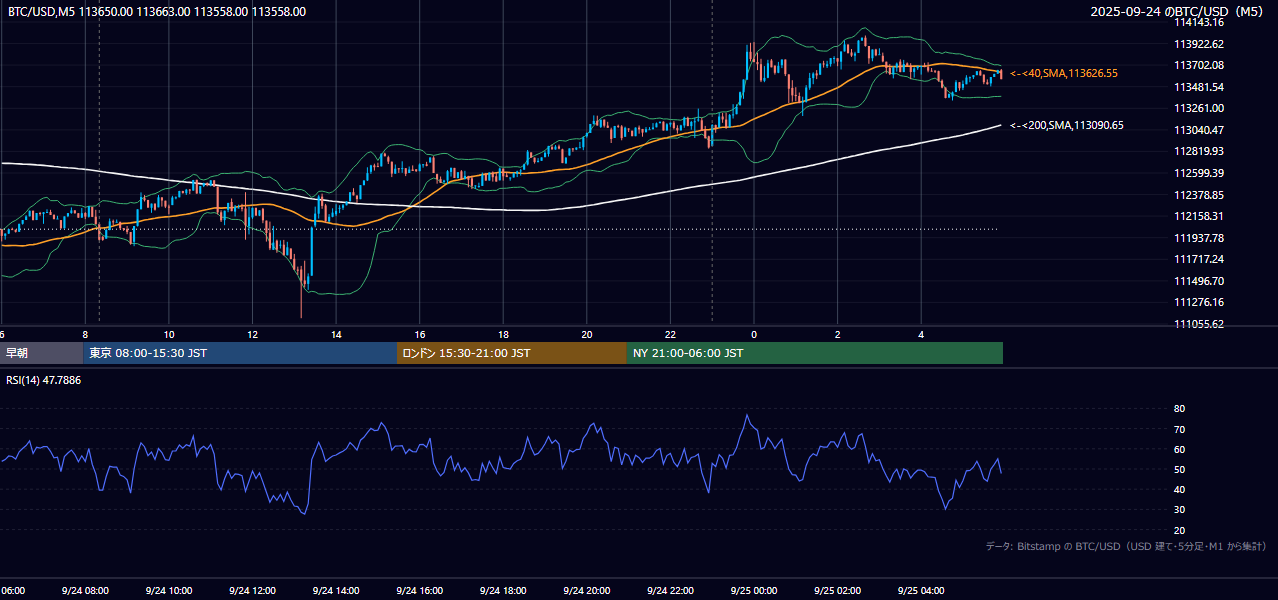Click price axis label 111937.78
Image resolution: width=1278 pixels, height=600 pixels.
[1199, 238]
